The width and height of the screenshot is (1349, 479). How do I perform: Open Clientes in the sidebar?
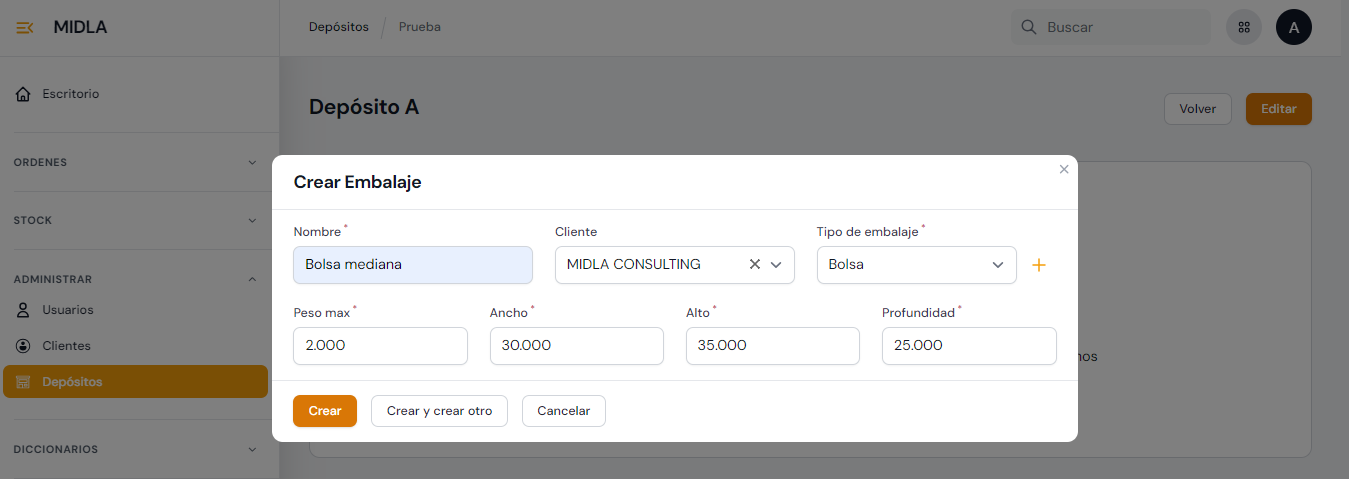(66, 346)
